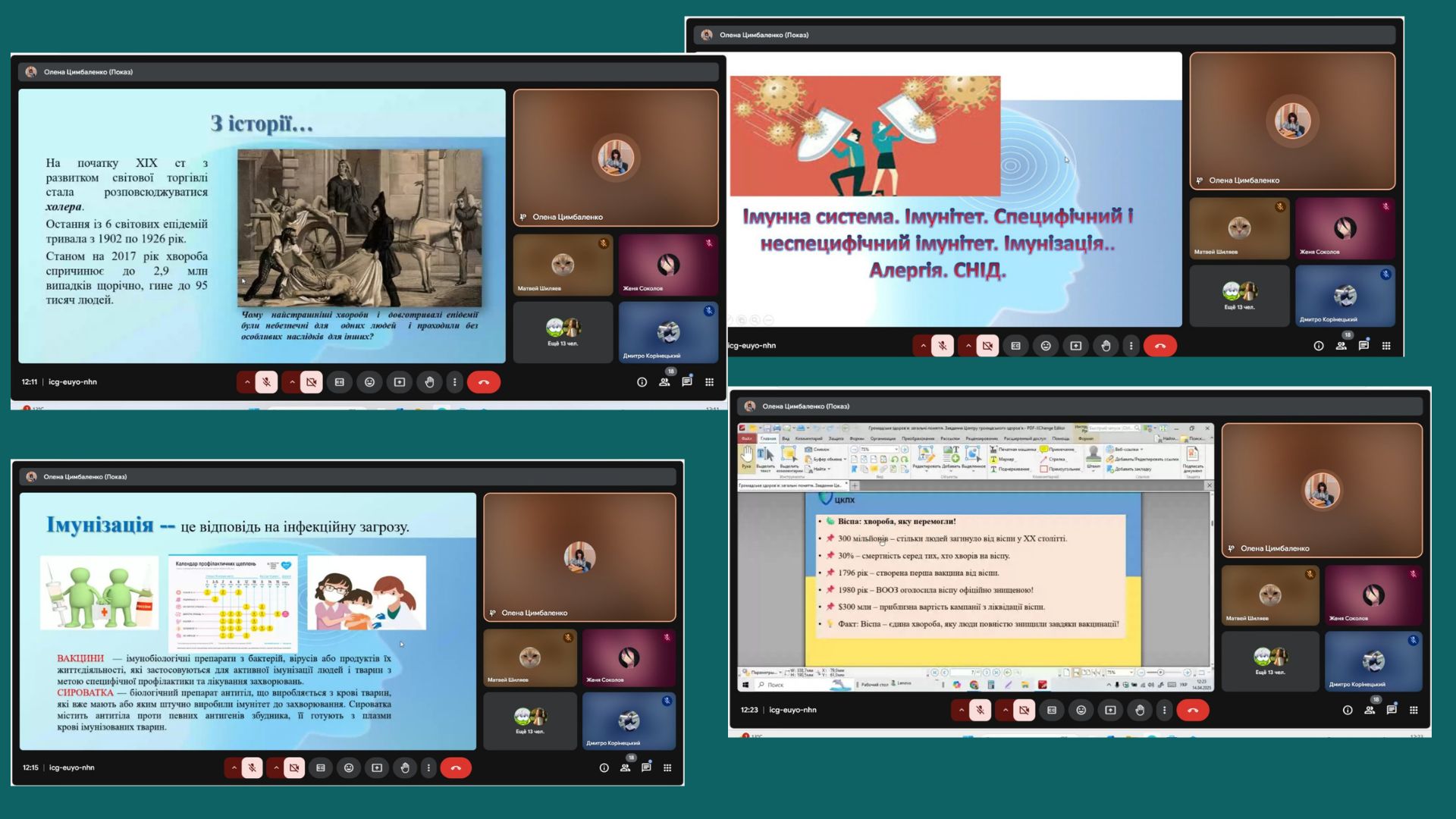Expand audio settings arrow in 12:11 meeting
This screenshot has height=819, width=1456.
(246, 382)
